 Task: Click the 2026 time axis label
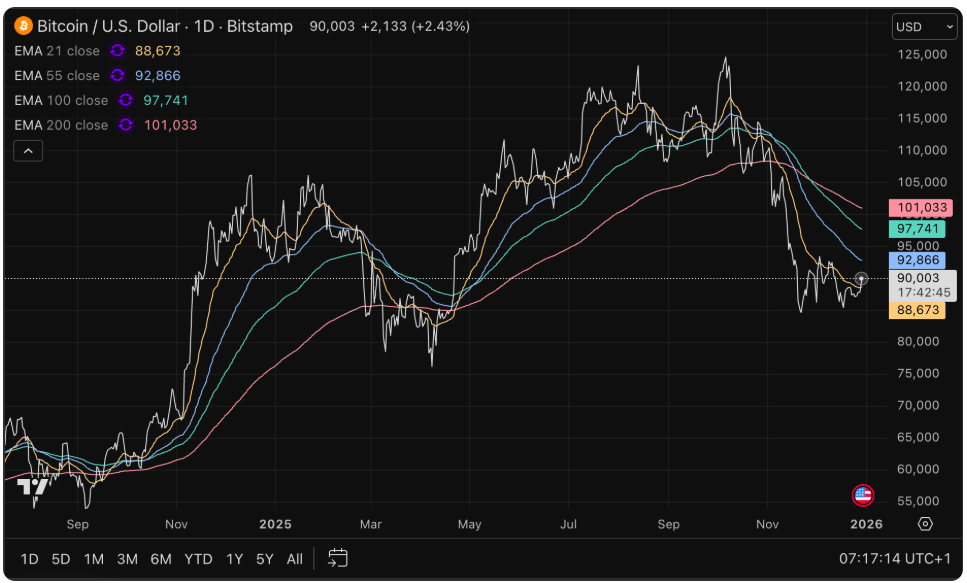pyautogui.click(x=866, y=524)
